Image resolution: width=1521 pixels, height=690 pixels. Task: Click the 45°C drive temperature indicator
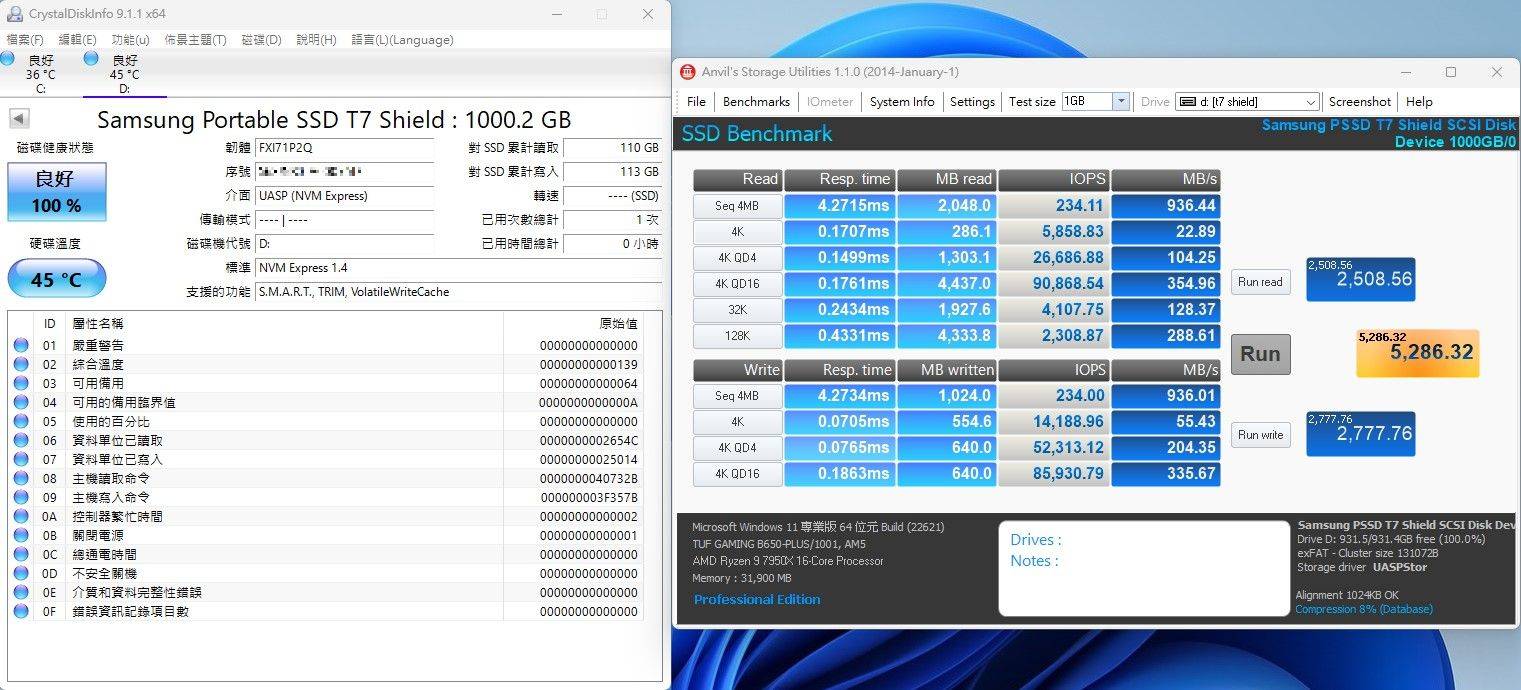click(56, 278)
